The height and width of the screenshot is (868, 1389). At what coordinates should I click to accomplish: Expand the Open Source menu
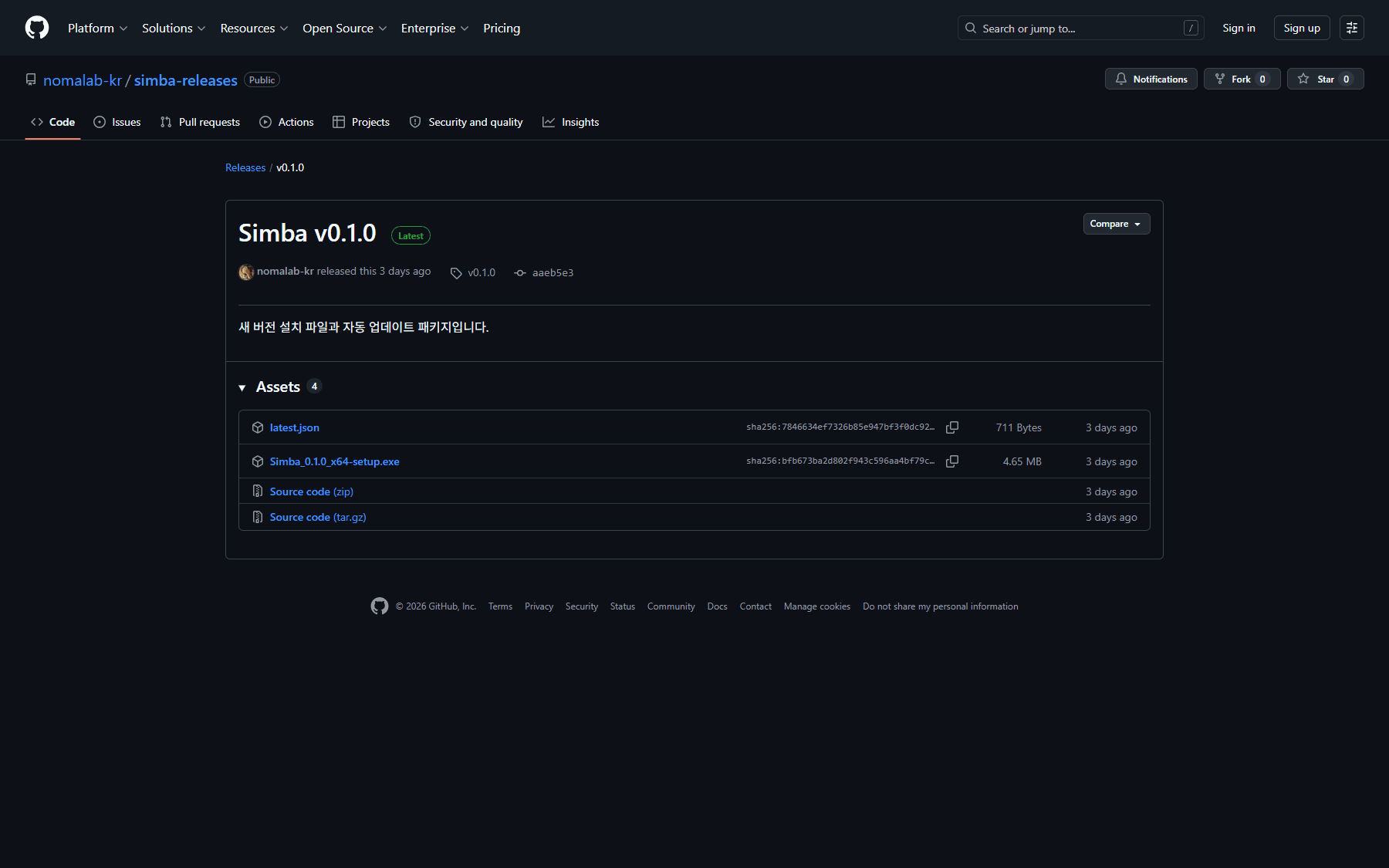click(x=345, y=28)
